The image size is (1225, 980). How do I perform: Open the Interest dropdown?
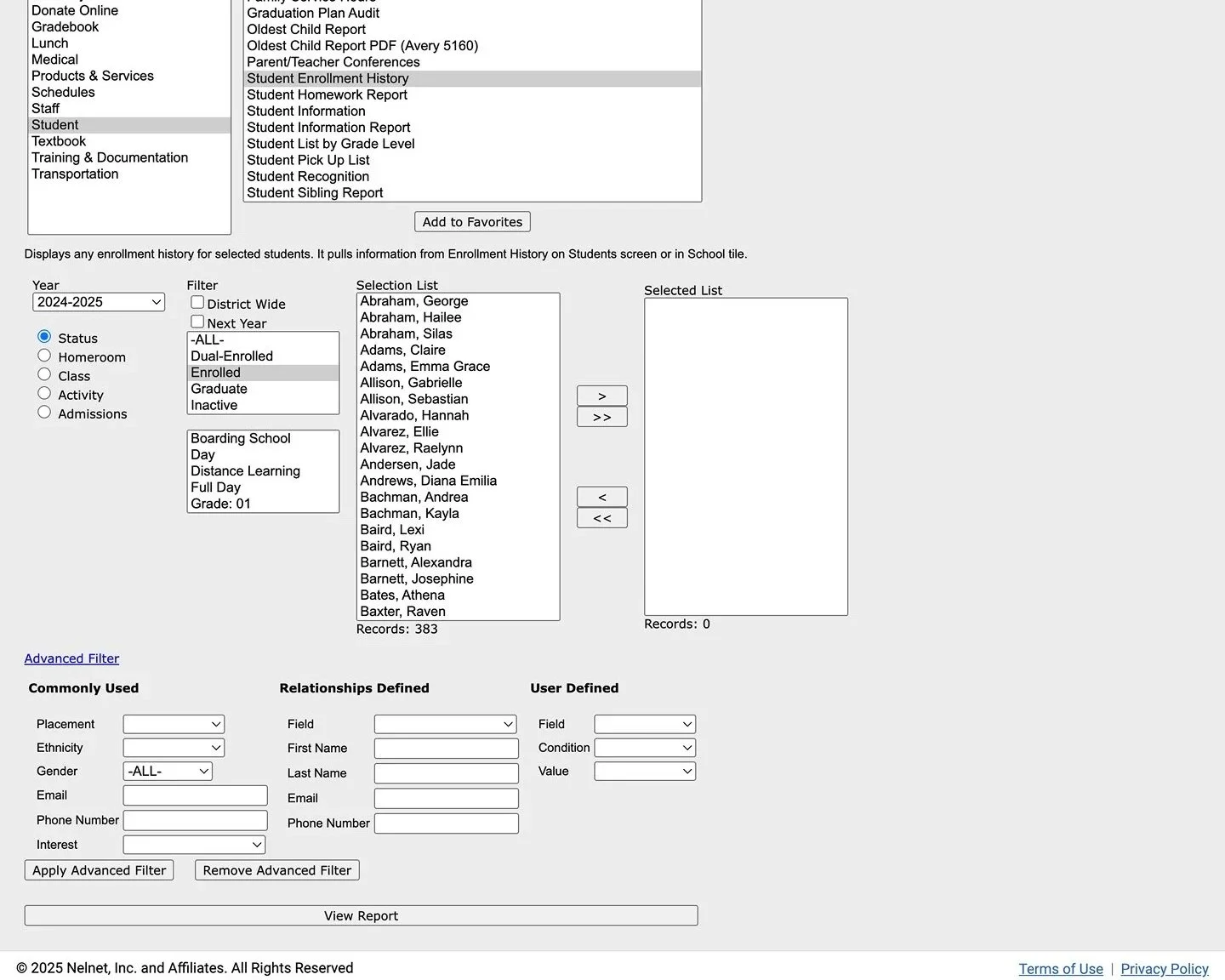click(193, 844)
